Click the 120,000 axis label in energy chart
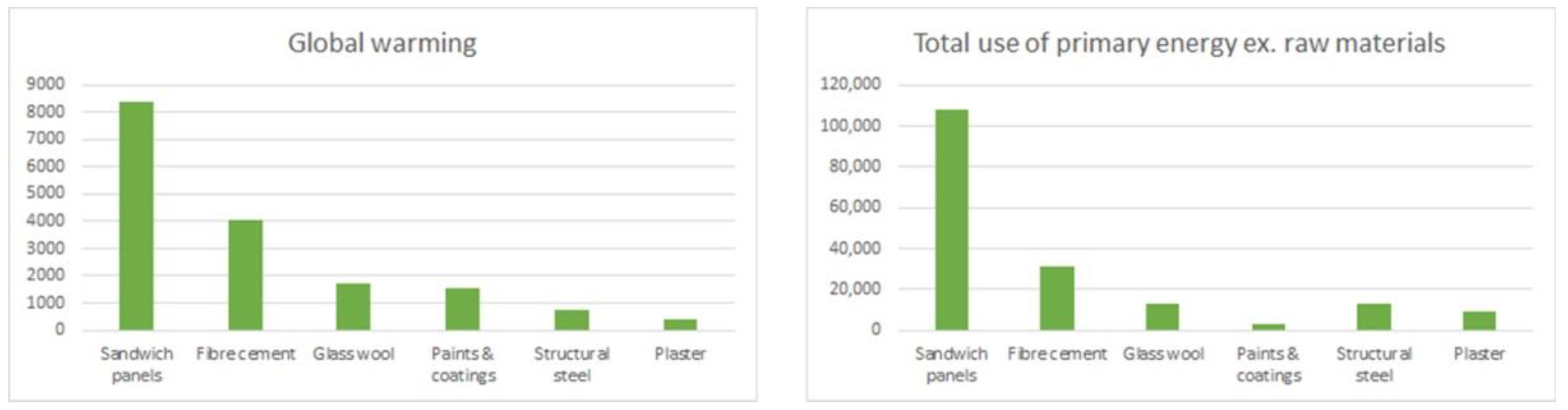The height and width of the screenshot is (410, 1568). tap(850, 84)
